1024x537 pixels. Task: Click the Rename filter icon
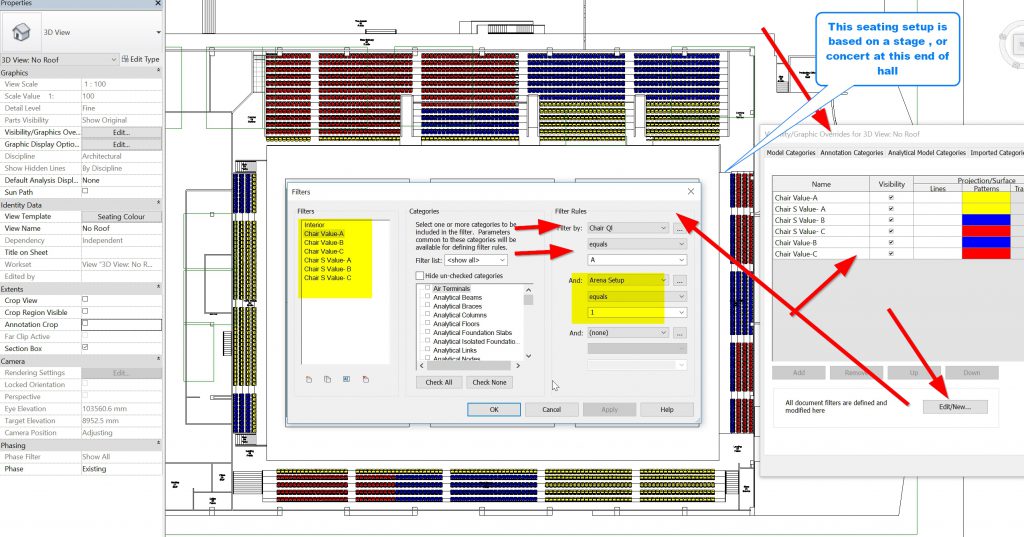pyautogui.click(x=346, y=378)
